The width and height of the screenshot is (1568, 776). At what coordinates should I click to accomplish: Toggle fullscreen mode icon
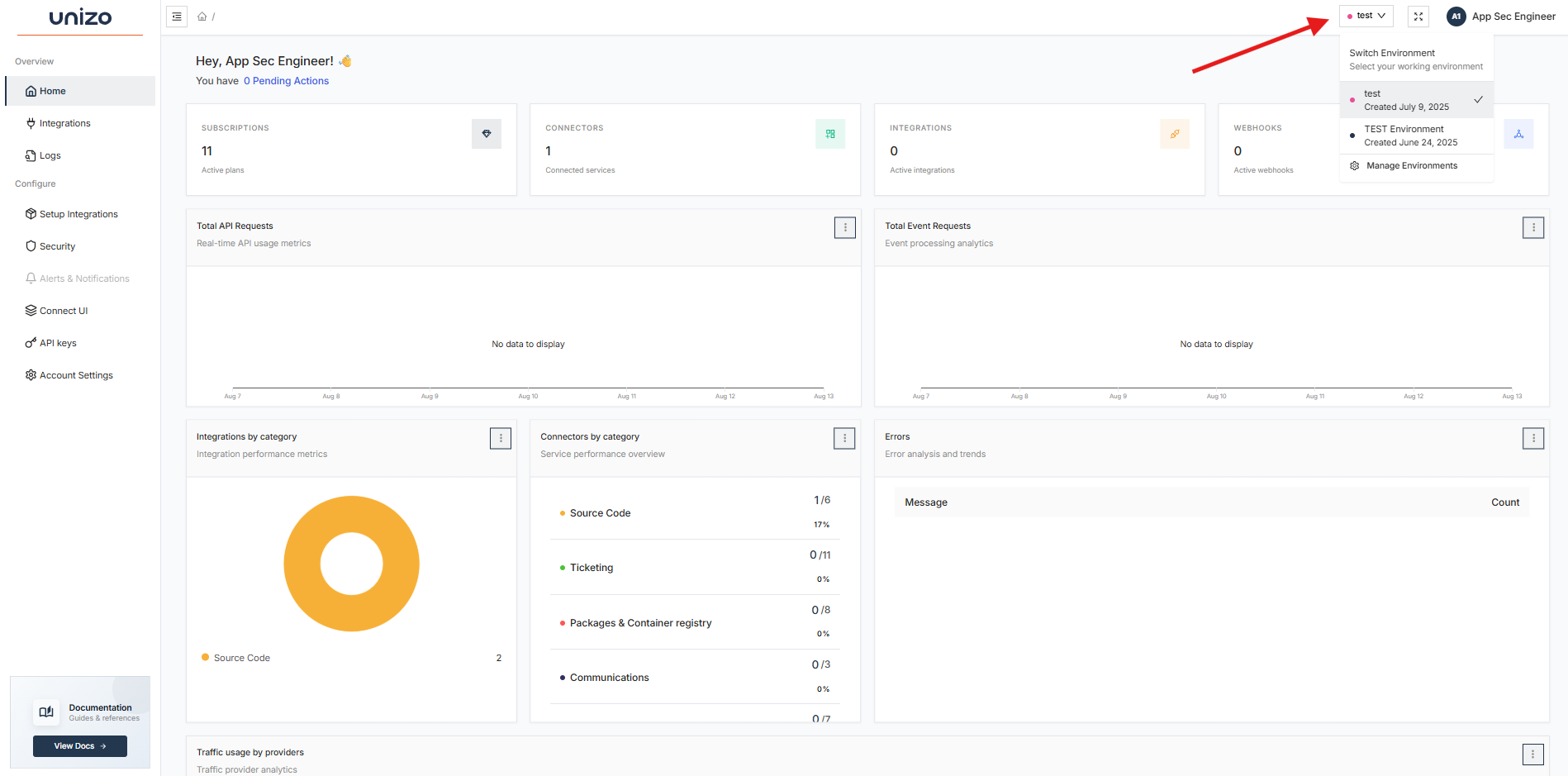pos(1418,17)
